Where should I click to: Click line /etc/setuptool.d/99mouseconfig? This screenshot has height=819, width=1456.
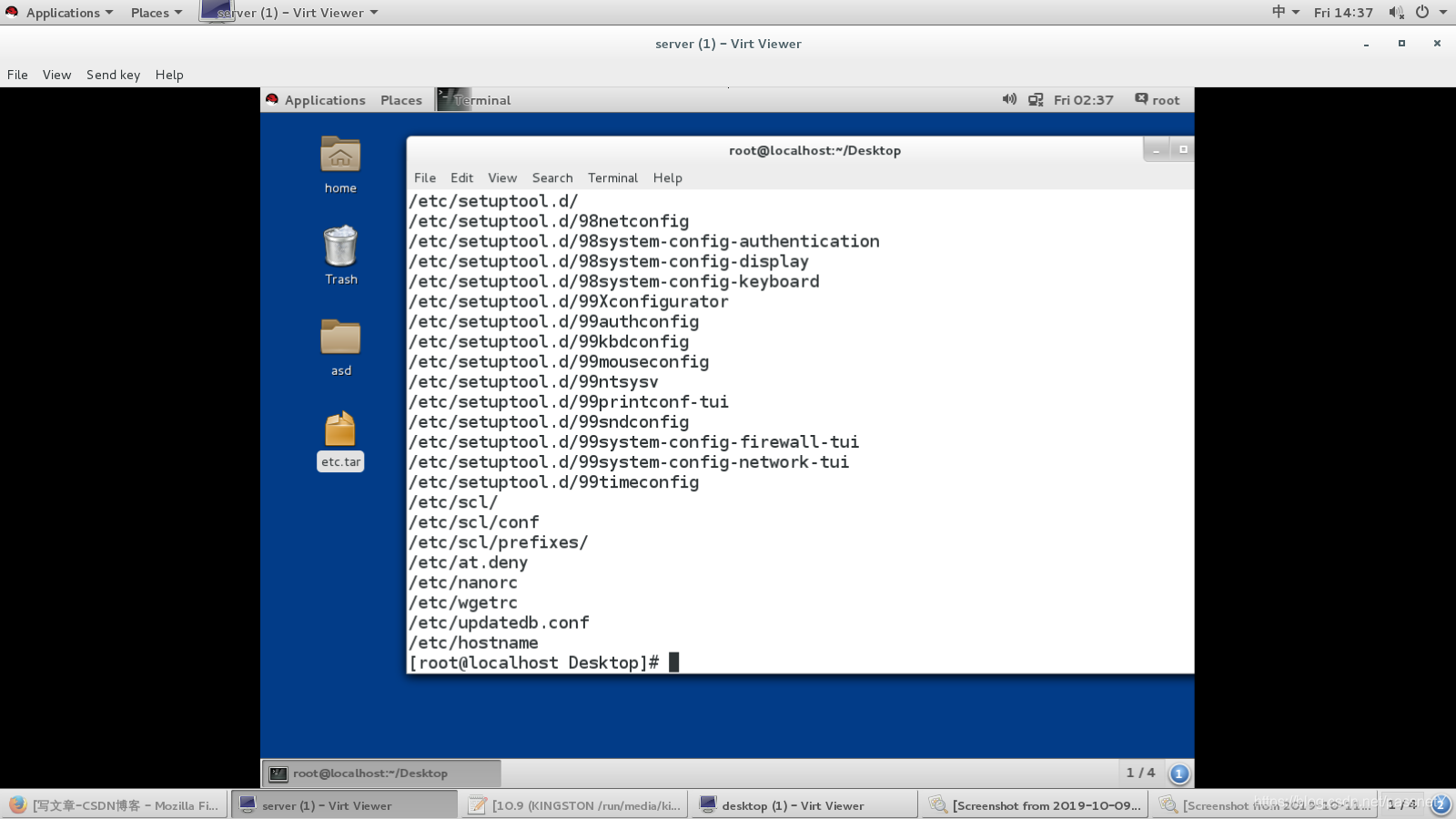coord(559,362)
